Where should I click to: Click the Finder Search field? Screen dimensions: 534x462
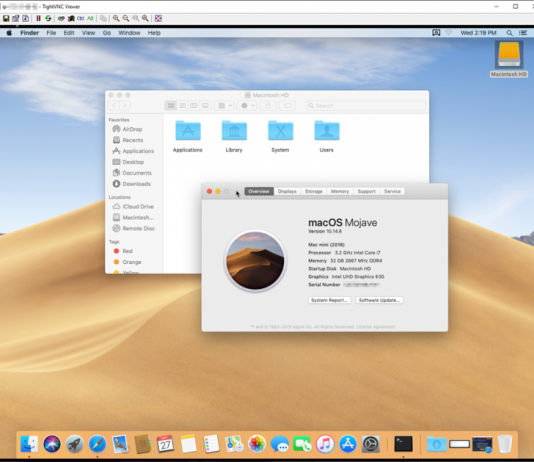tap(366, 106)
